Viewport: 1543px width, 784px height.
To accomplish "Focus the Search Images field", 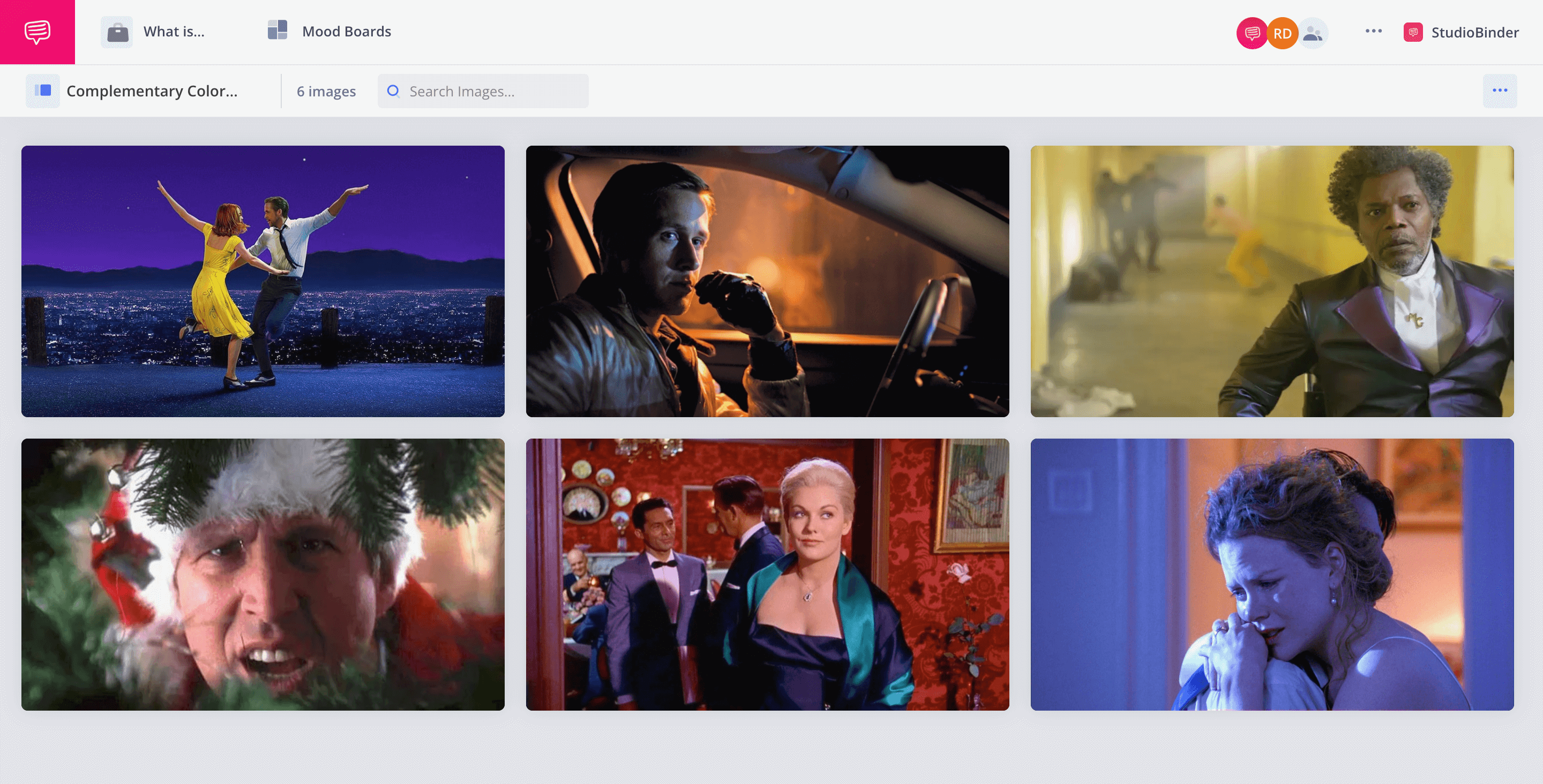I will click(483, 91).
